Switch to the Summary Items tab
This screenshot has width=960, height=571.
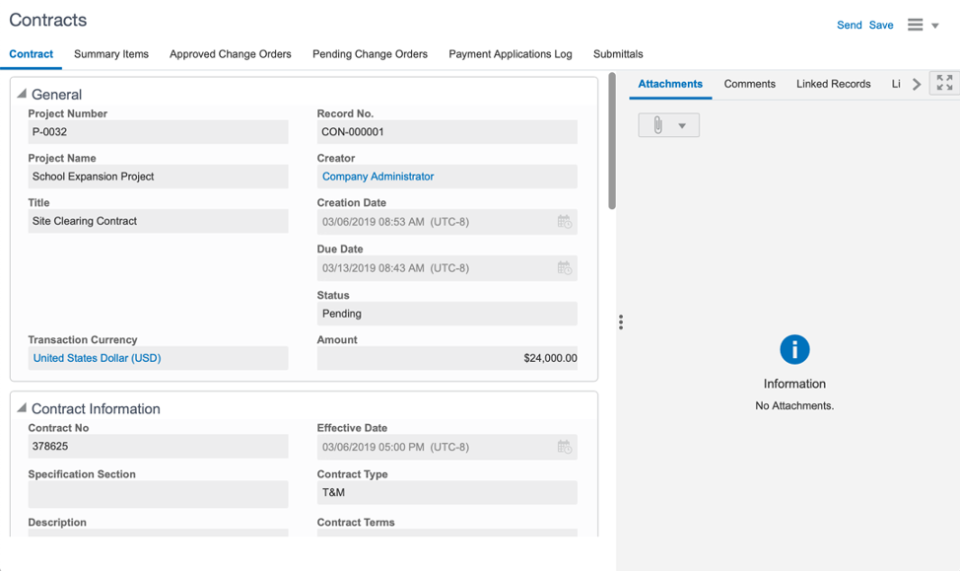click(111, 54)
